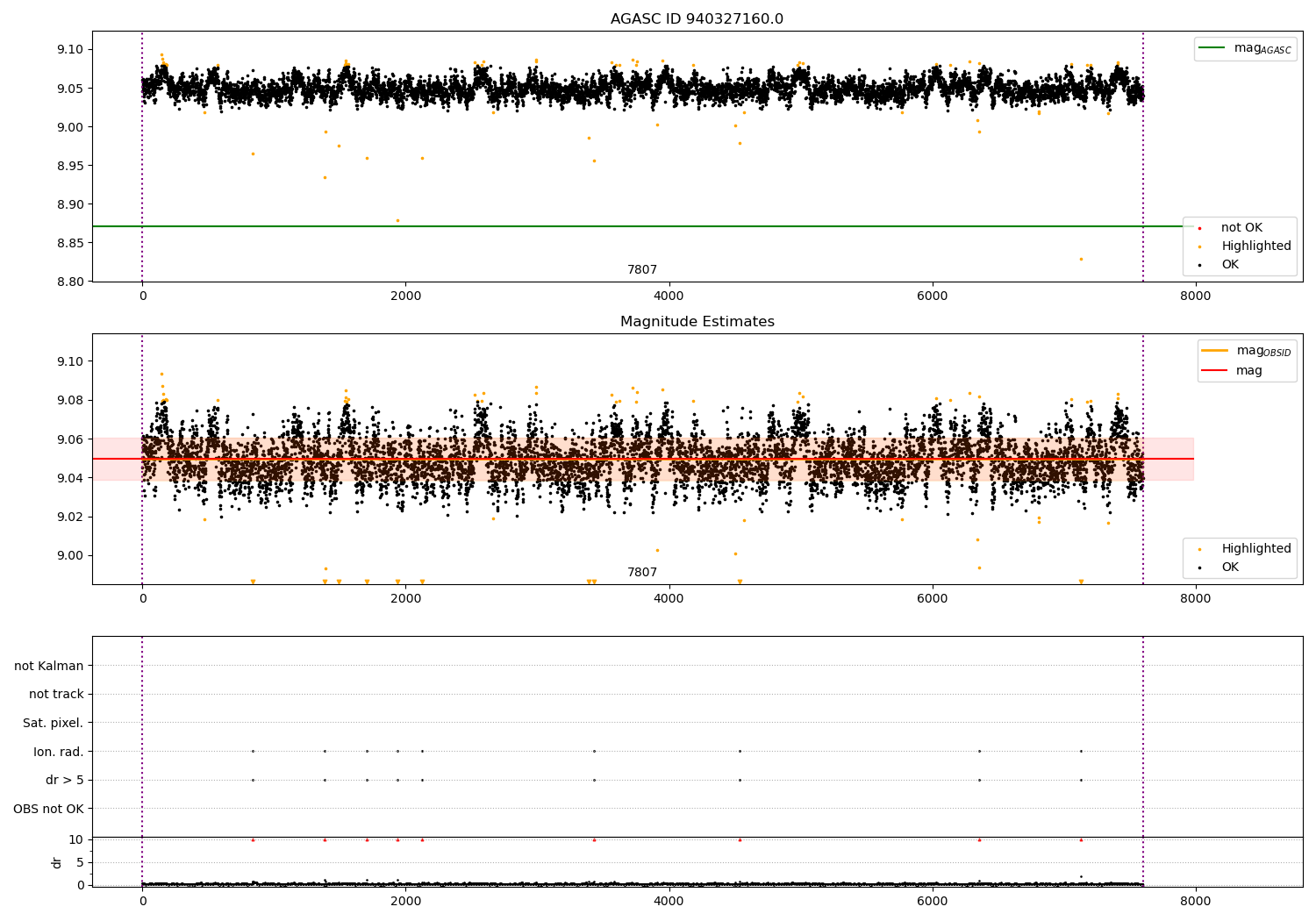The width and height of the screenshot is (1316, 921).
Task: Click the lowest orange outlier point near 8.83
Action: pyautogui.click(x=1081, y=259)
